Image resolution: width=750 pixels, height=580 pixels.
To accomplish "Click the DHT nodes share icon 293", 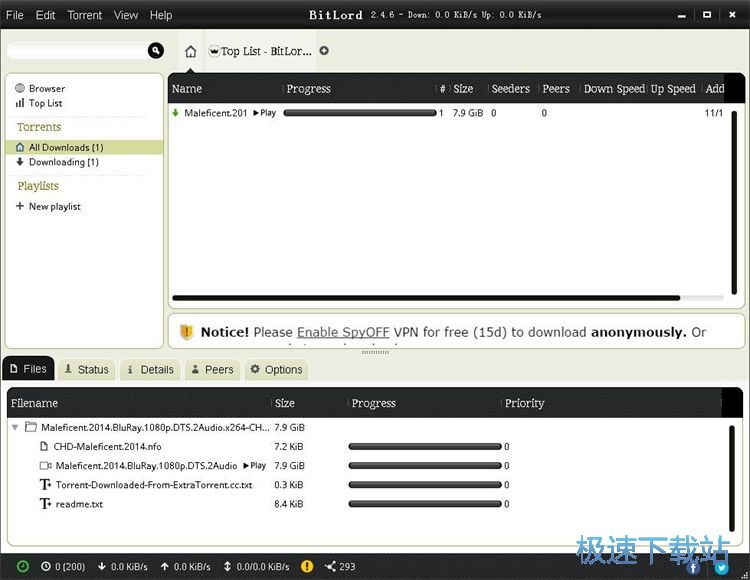I will pyautogui.click(x=330, y=566).
